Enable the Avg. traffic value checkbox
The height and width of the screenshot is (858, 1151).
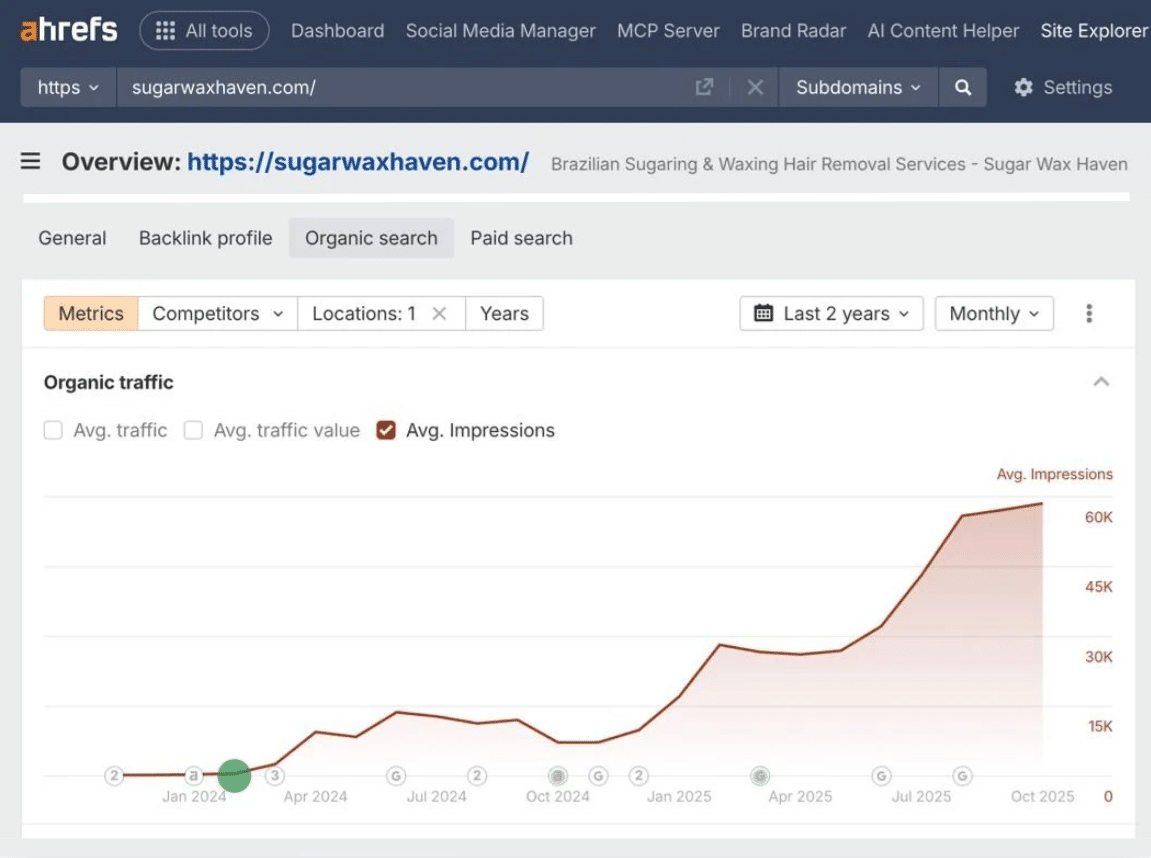(x=193, y=430)
